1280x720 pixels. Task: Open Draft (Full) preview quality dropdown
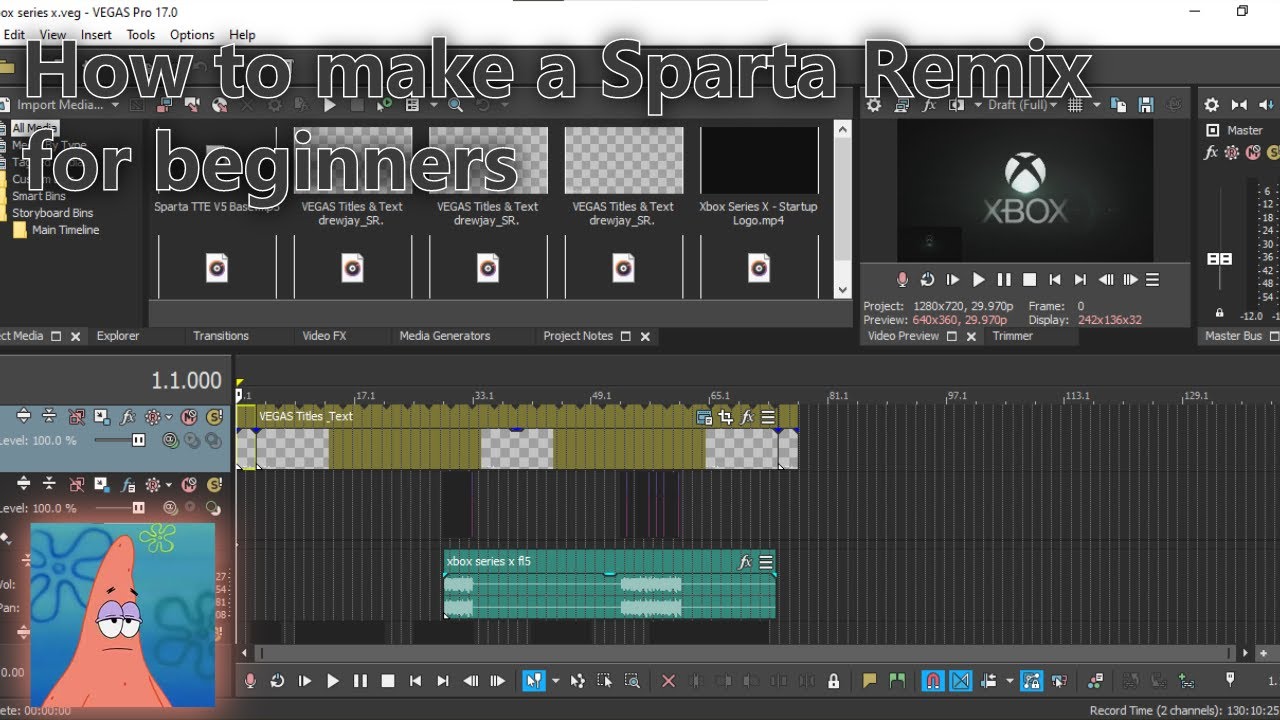pos(1023,105)
